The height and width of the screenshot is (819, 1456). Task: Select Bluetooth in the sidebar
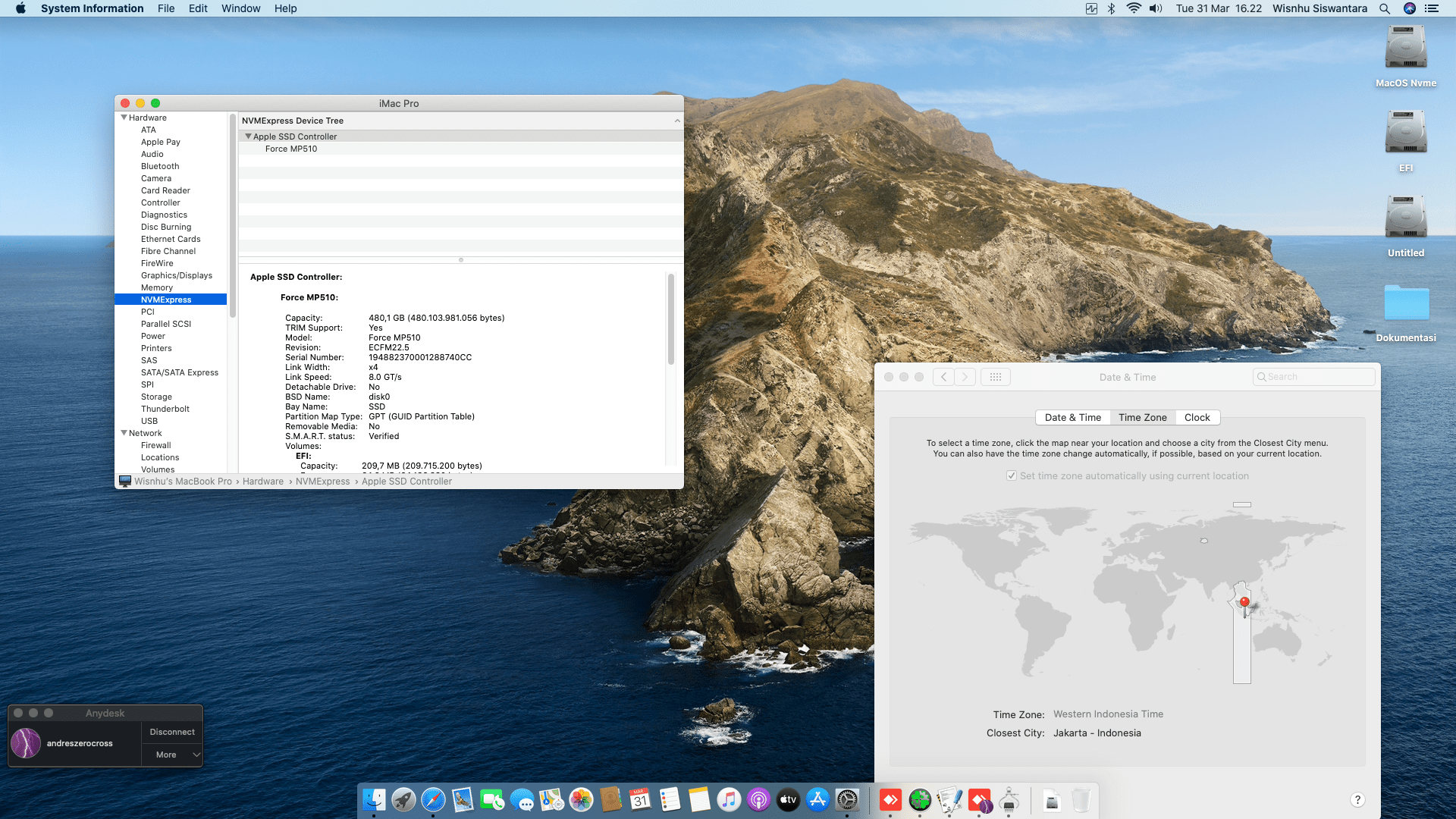click(x=160, y=166)
